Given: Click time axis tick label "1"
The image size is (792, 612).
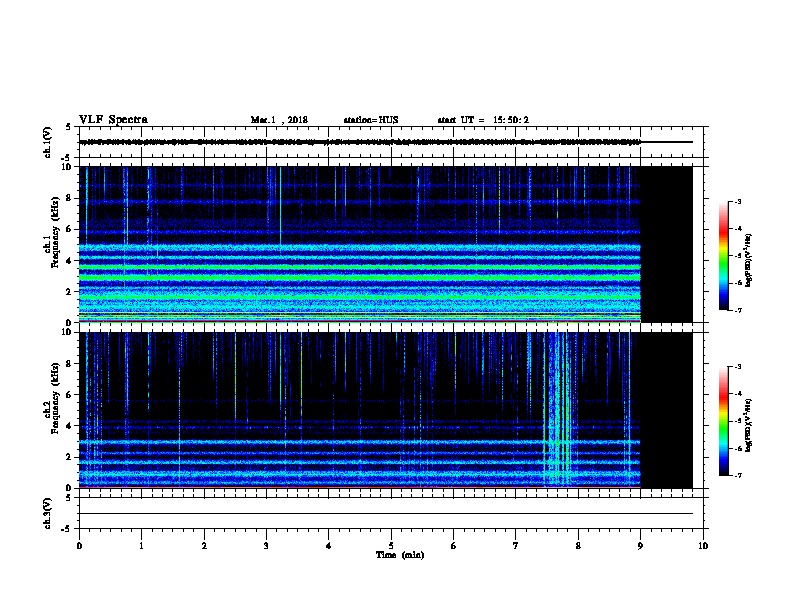Looking at the screenshot, I should [x=141, y=546].
